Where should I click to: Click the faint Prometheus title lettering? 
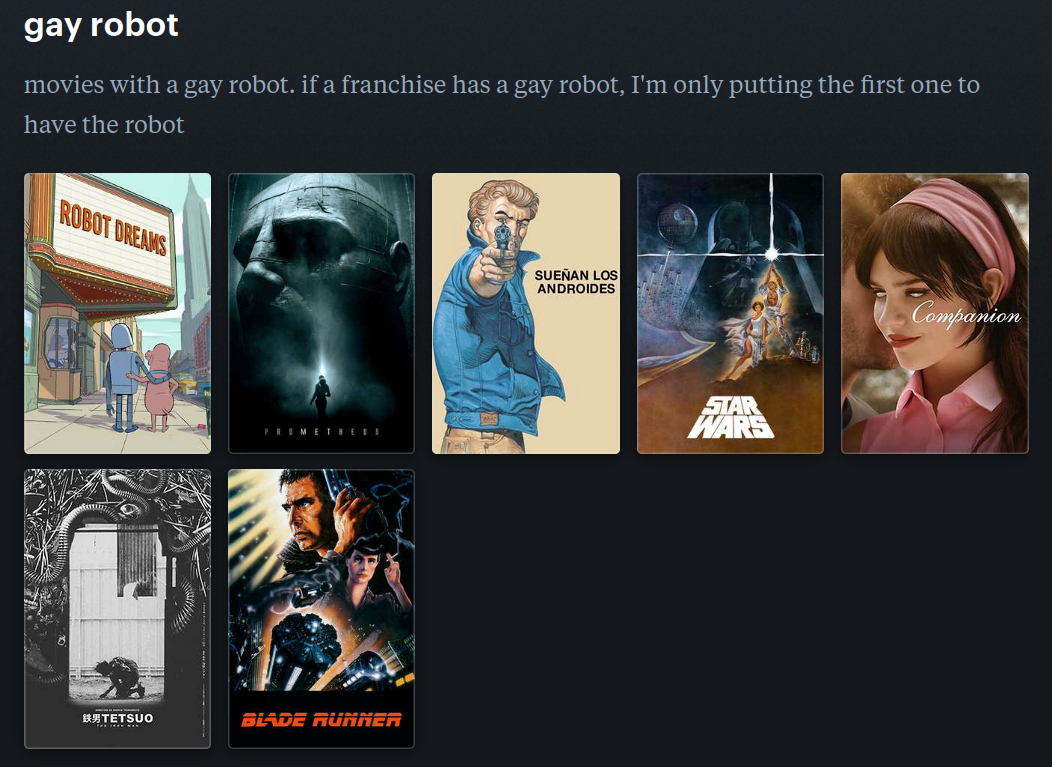(x=321, y=431)
